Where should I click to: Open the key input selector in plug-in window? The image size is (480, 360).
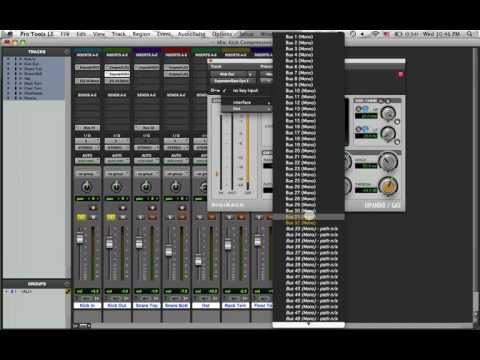coord(245,91)
